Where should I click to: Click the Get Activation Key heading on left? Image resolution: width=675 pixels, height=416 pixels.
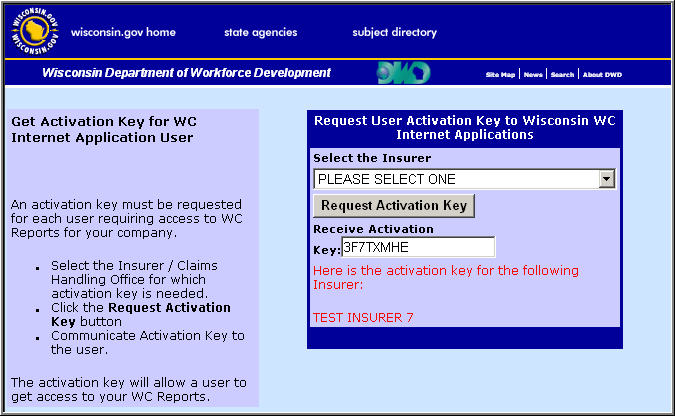coord(102,129)
